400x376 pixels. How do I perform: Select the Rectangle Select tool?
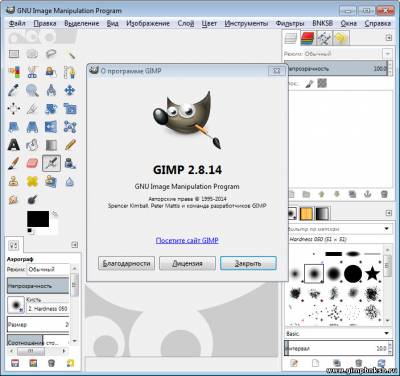pos(14,54)
